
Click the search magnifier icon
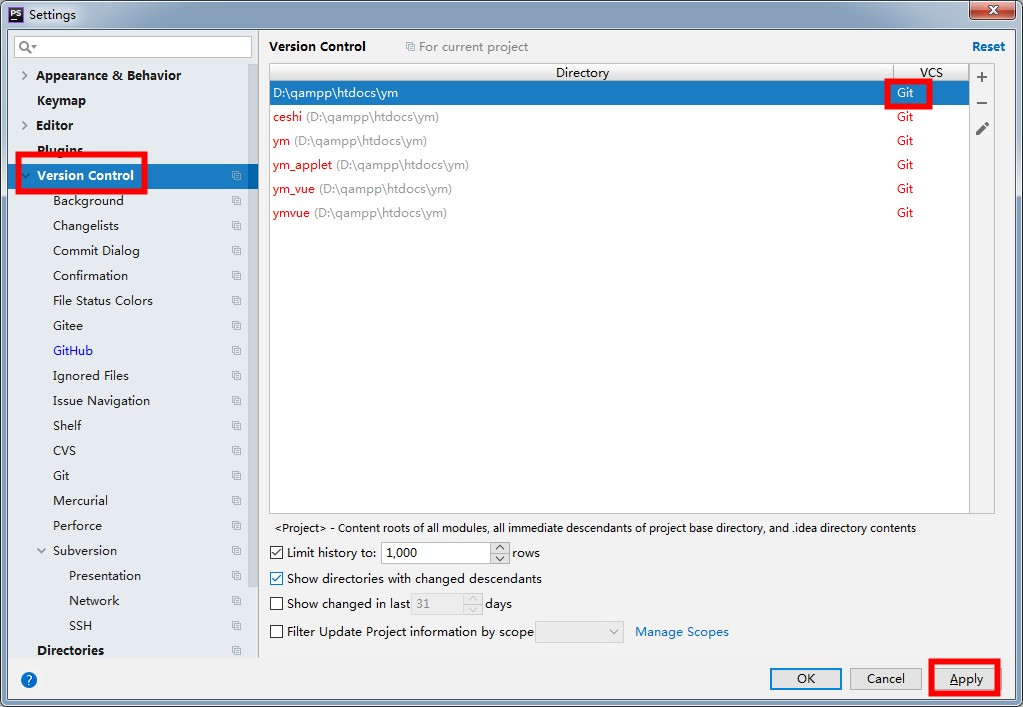tap(26, 47)
